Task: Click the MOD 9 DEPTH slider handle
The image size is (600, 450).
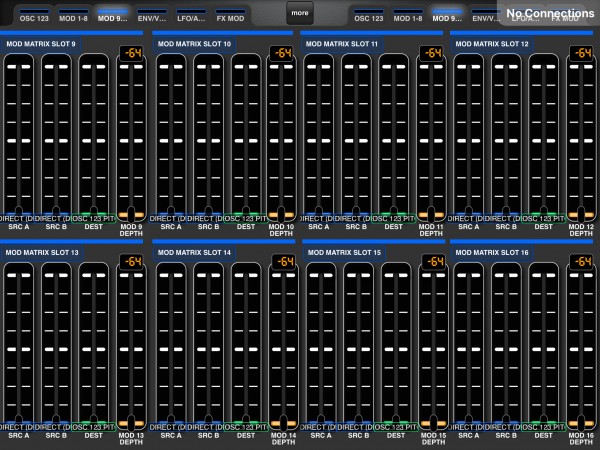Action: tap(131, 215)
